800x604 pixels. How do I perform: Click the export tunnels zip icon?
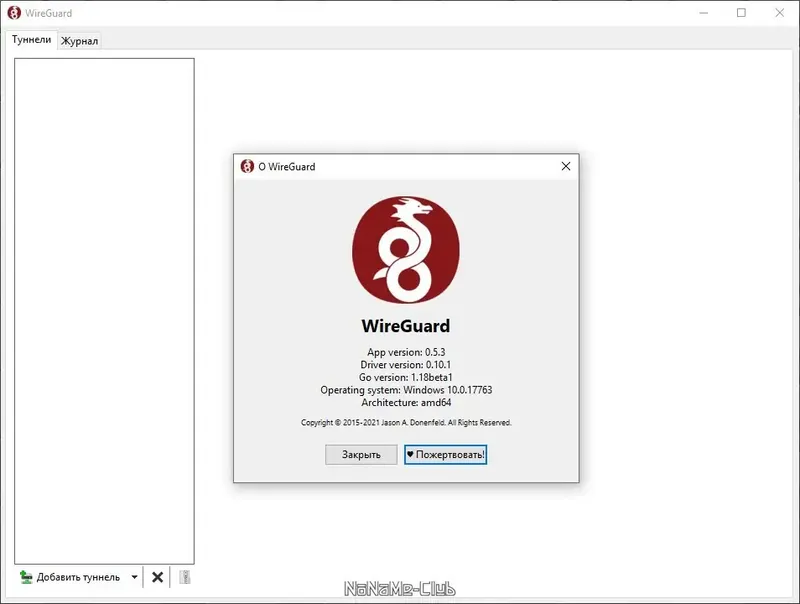[185, 577]
